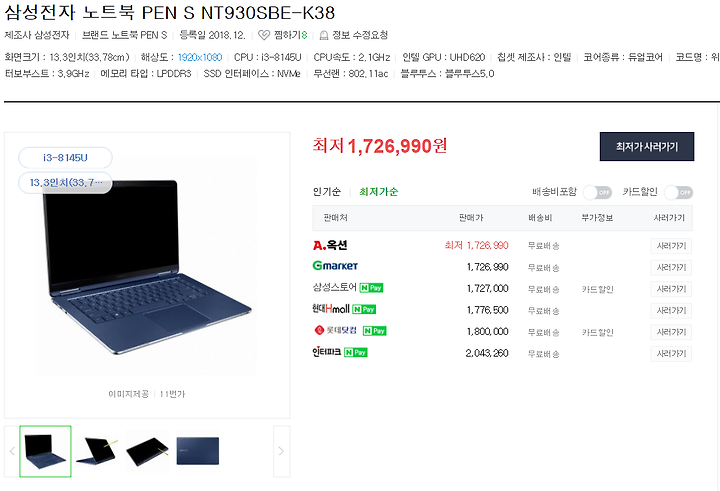720x491 pixels.
Task: Open the 1920x1080 resolution link
Action: pyautogui.click(x=200, y=57)
